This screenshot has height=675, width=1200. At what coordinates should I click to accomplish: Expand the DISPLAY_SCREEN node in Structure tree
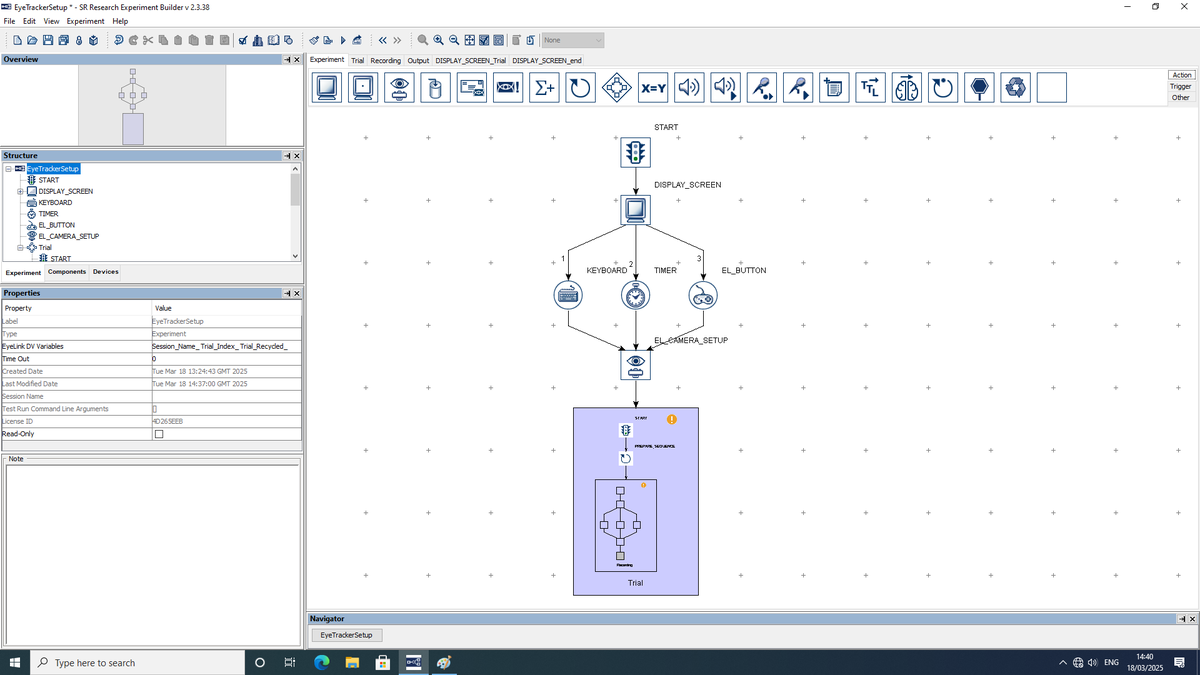[19, 191]
